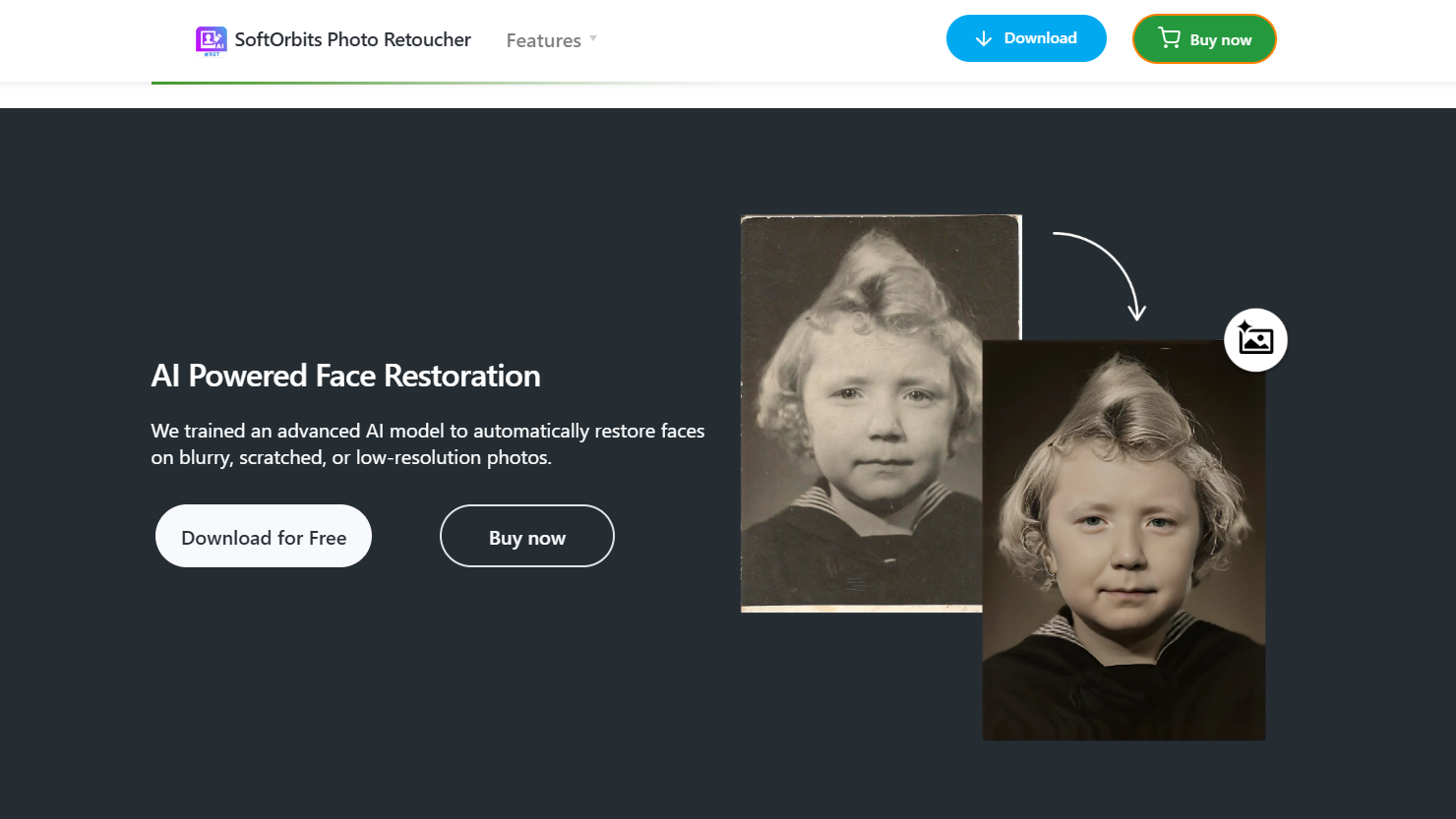Click the SoftOrbits purple logo icon
This screenshot has height=819, width=1456.
211,39
